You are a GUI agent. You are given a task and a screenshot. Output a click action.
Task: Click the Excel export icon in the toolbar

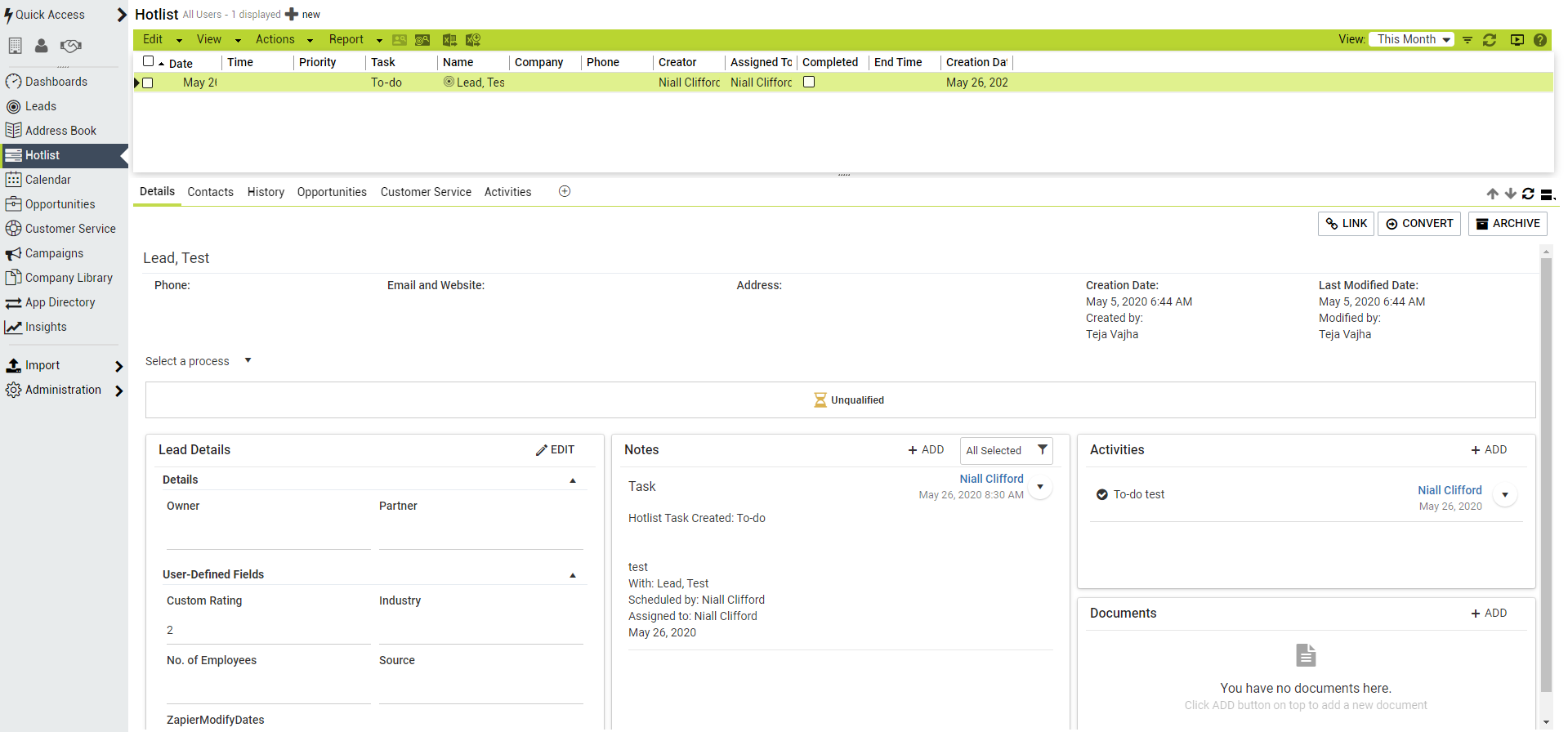click(449, 40)
